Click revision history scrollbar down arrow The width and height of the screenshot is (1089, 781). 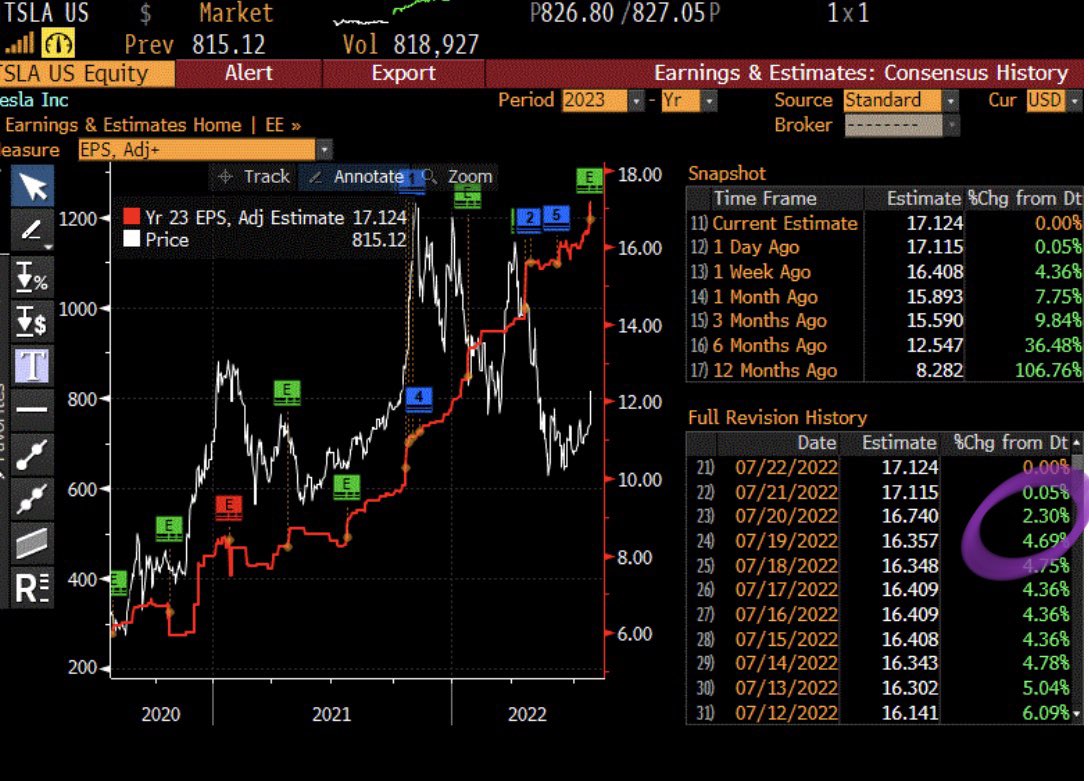coord(1076,714)
